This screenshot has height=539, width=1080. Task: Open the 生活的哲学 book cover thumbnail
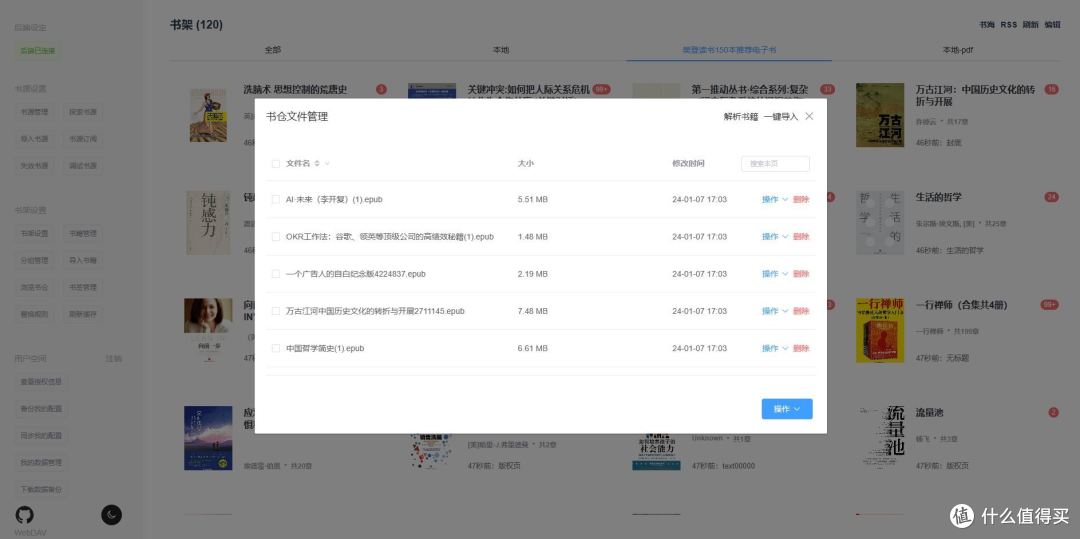pyautogui.click(x=880, y=222)
